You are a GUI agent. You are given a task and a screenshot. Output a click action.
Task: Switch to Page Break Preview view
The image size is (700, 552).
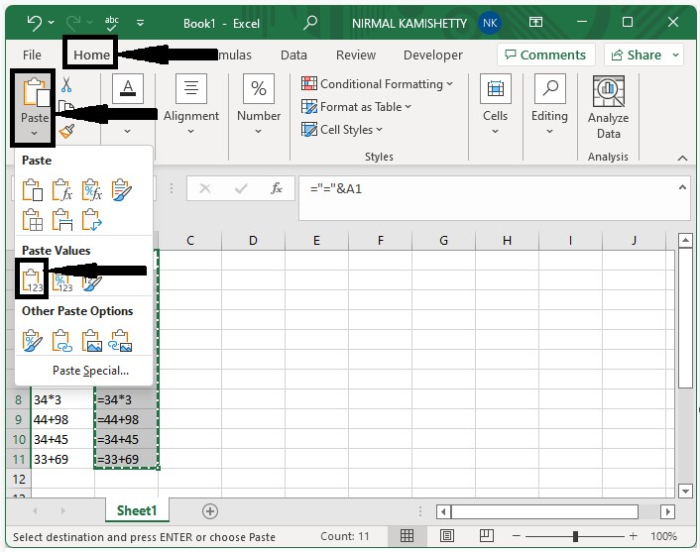487,535
